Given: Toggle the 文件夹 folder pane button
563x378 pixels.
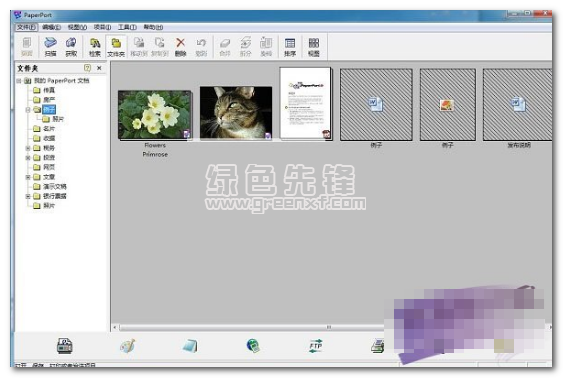Looking at the screenshot, I should (x=116, y=47).
